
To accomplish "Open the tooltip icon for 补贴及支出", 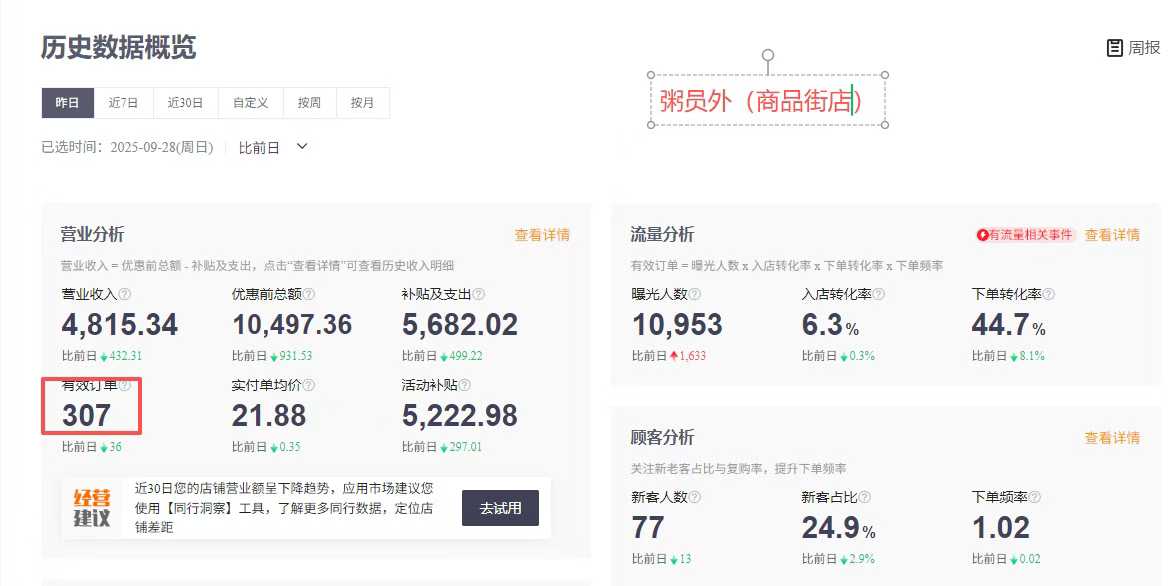I will (x=479, y=294).
